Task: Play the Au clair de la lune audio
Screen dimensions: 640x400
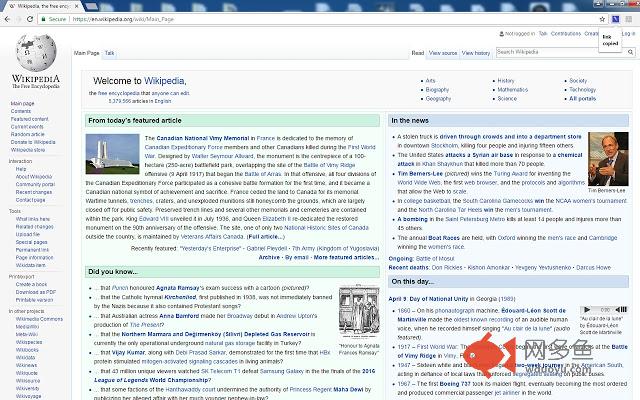Action: click(587, 310)
